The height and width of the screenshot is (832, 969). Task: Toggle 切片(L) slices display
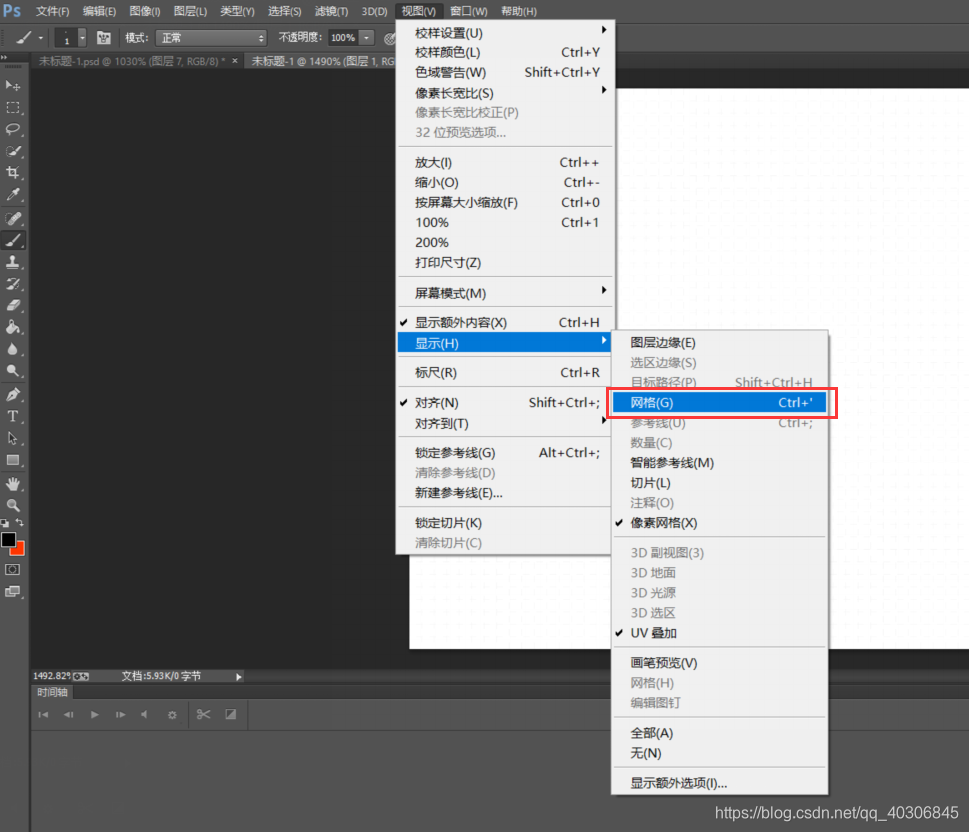coord(719,483)
